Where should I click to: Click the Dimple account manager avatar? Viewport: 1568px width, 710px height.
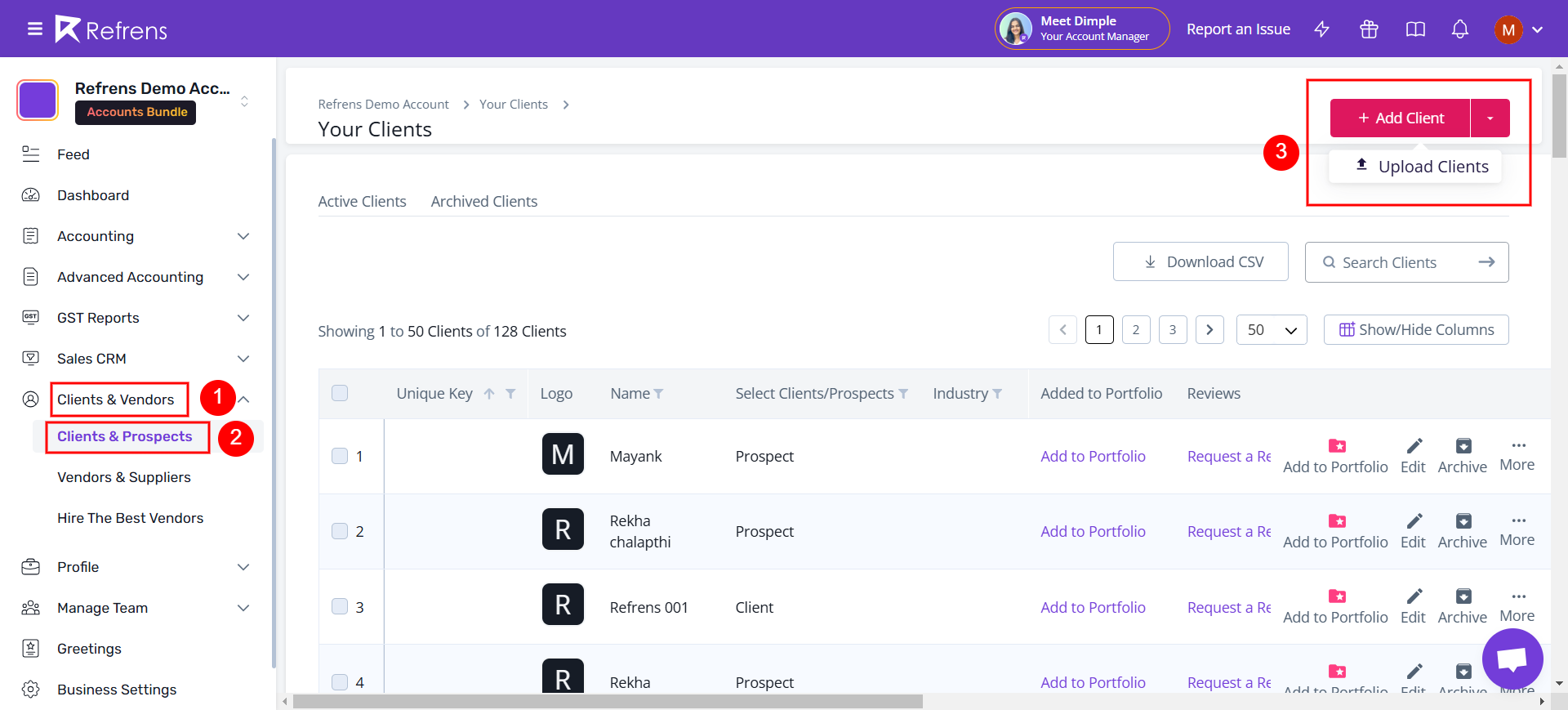point(1016,29)
